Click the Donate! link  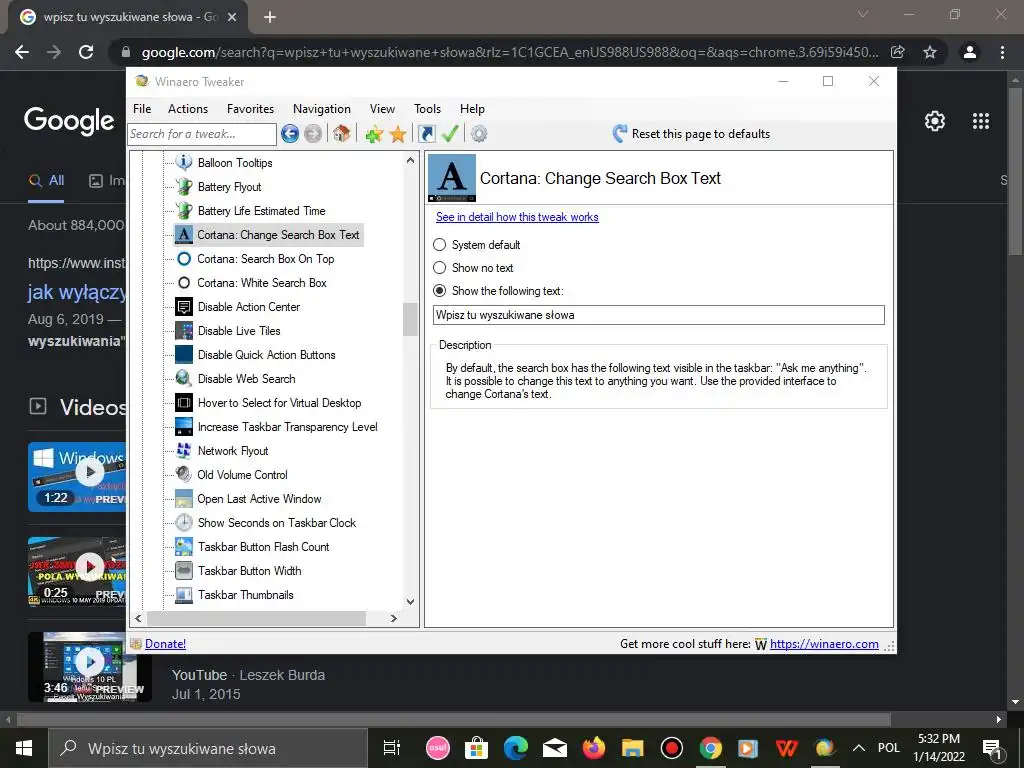pos(165,644)
